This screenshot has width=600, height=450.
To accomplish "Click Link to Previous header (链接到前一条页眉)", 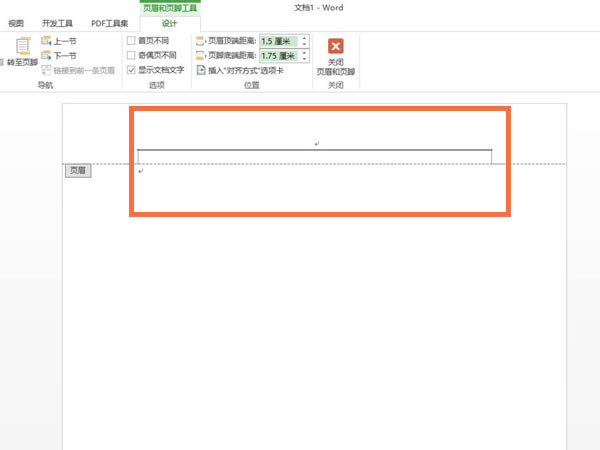I will point(78,70).
